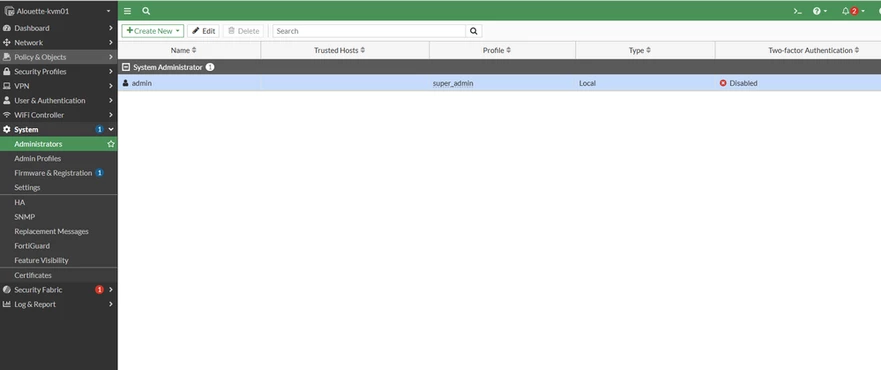Click the Security Fabric icon
The width and height of the screenshot is (881, 370).
tap(7, 290)
